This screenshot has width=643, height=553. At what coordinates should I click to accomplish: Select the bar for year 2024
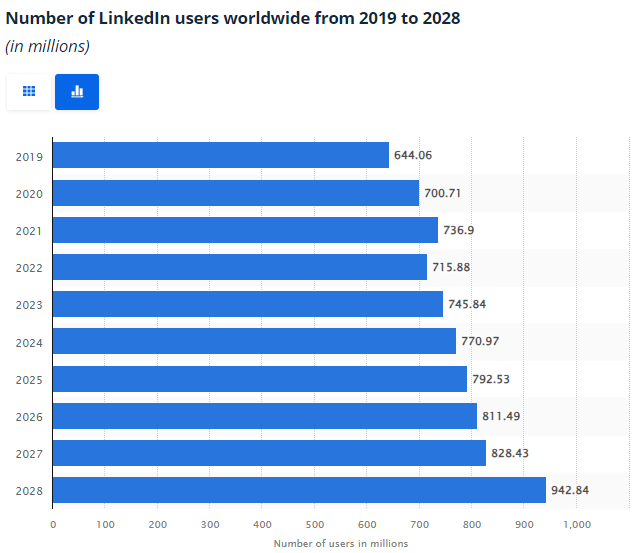click(254, 341)
